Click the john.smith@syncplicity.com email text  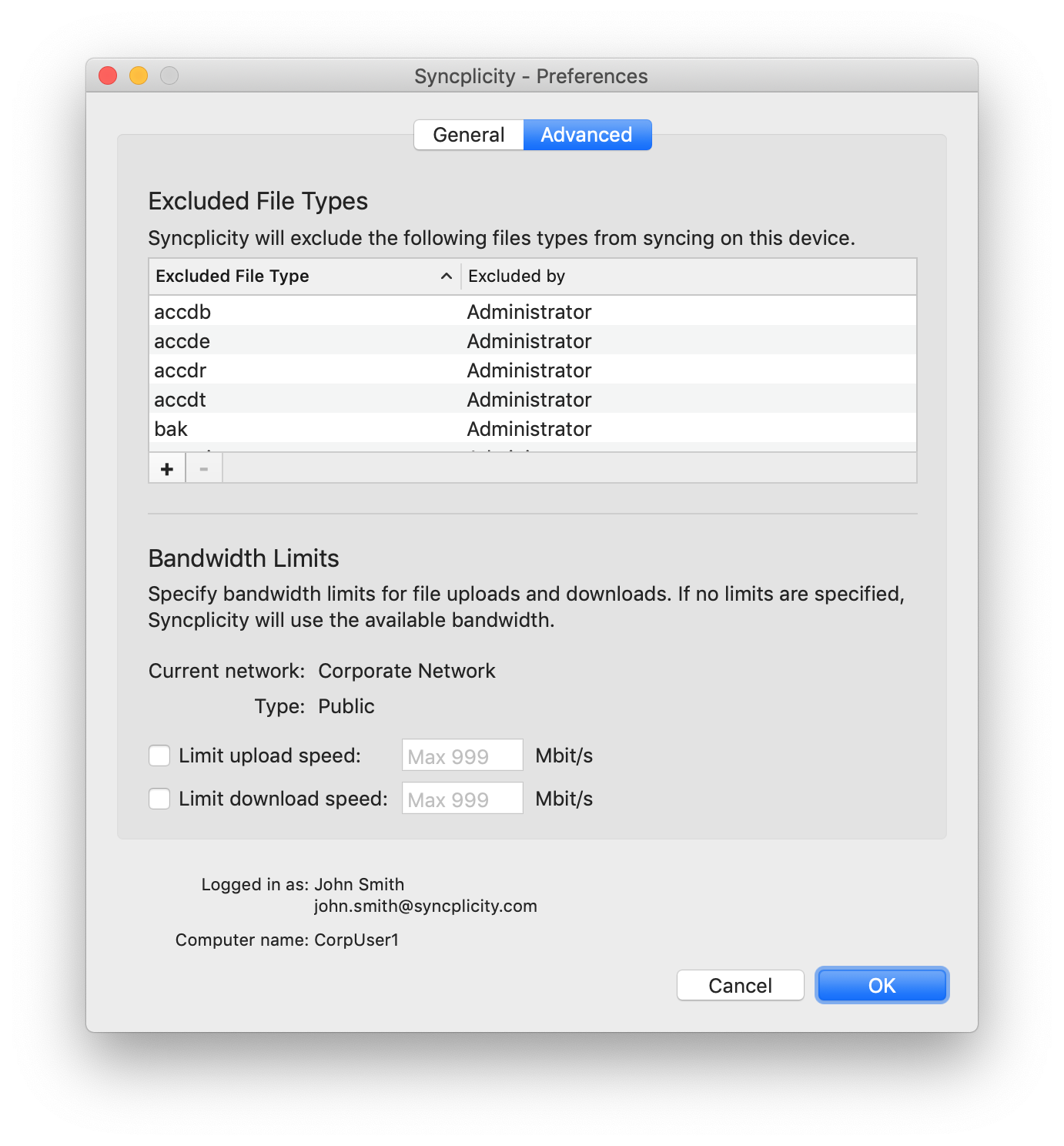(426, 906)
